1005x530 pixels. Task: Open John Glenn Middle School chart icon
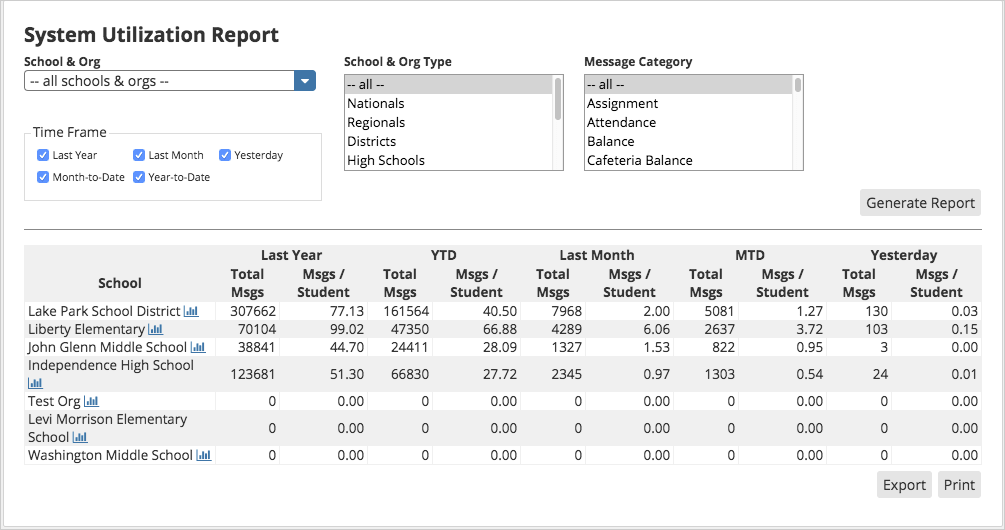pyautogui.click(x=198, y=347)
